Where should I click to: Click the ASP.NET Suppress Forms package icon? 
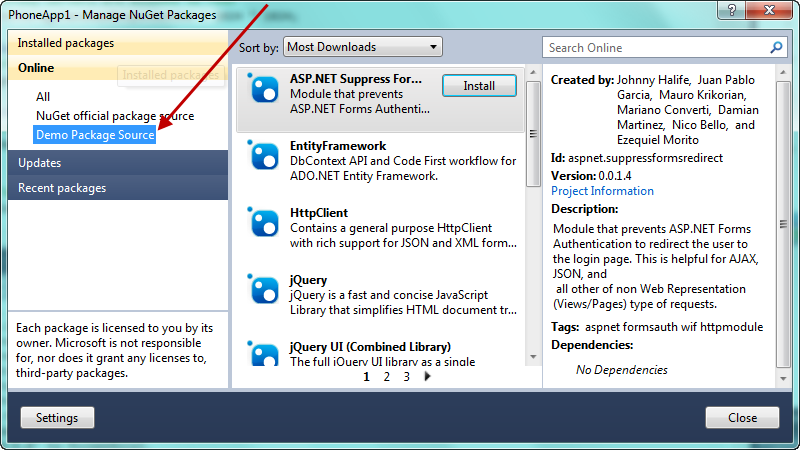pyautogui.click(x=263, y=89)
